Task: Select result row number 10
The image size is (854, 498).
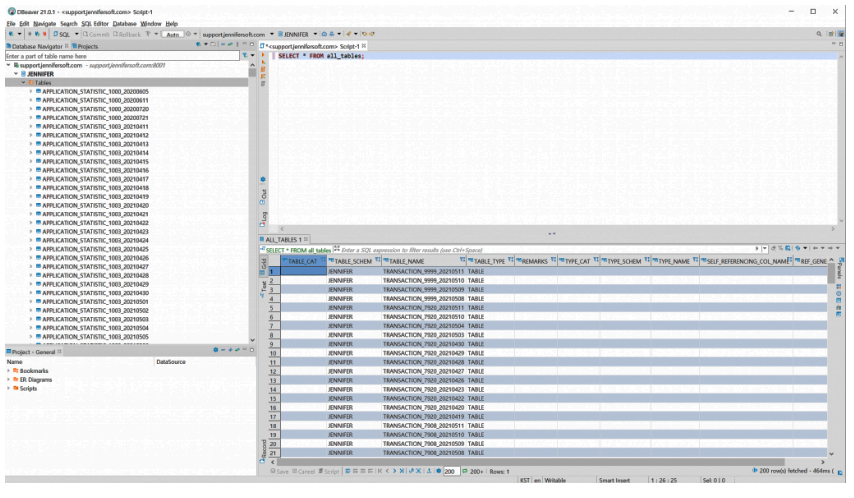Action: point(273,353)
